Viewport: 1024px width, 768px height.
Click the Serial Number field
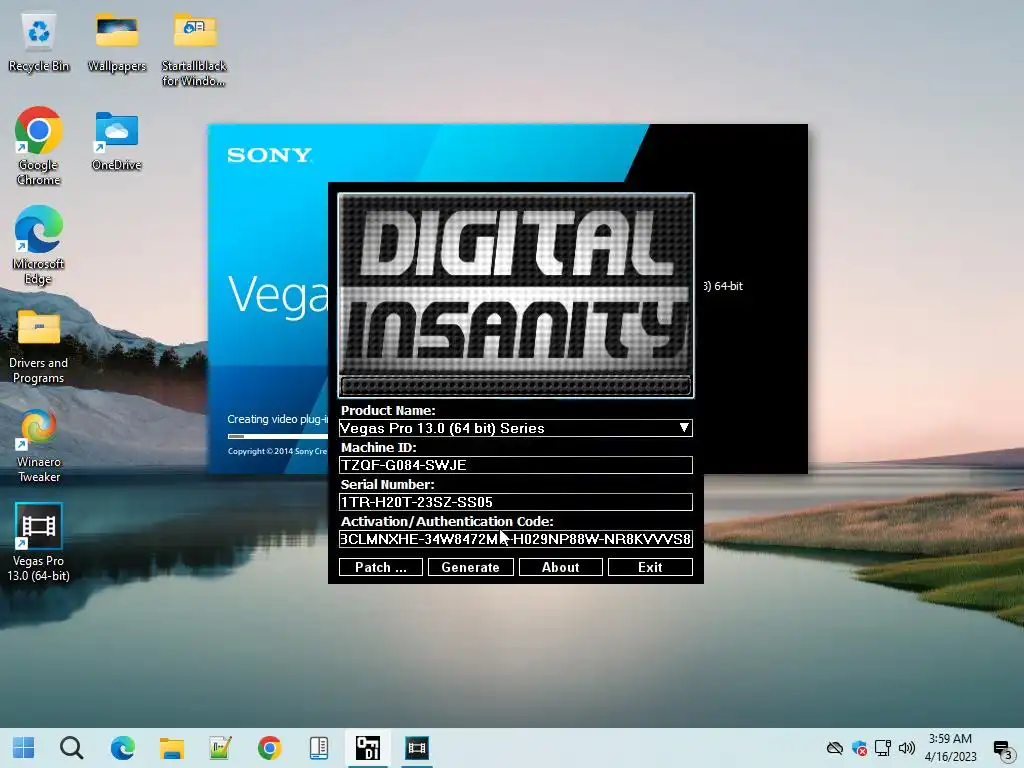click(x=515, y=502)
